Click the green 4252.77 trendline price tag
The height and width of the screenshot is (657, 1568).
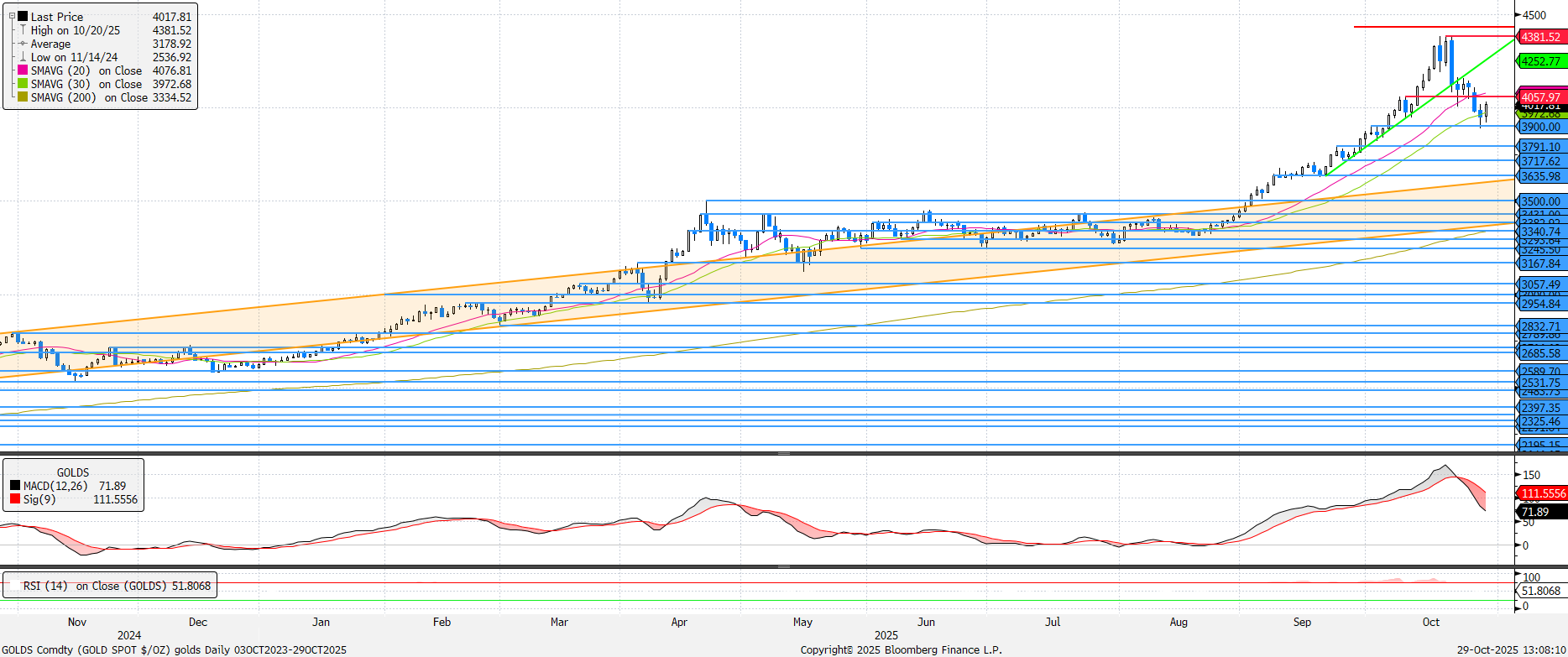1540,61
